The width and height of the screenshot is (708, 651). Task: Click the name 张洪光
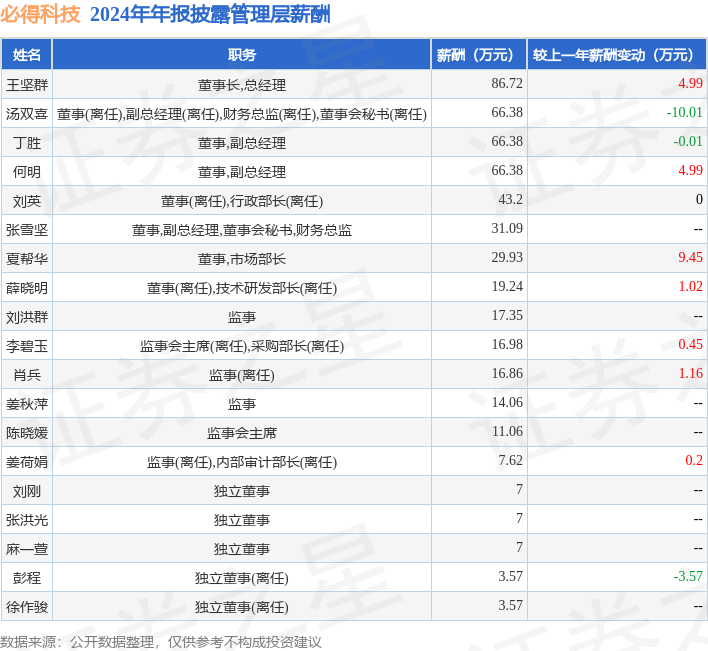coord(27,520)
